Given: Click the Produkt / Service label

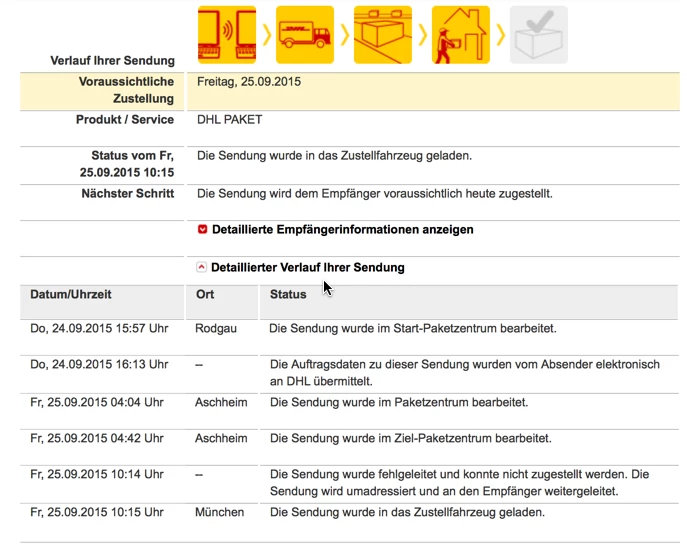Looking at the screenshot, I should tap(125, 120).
